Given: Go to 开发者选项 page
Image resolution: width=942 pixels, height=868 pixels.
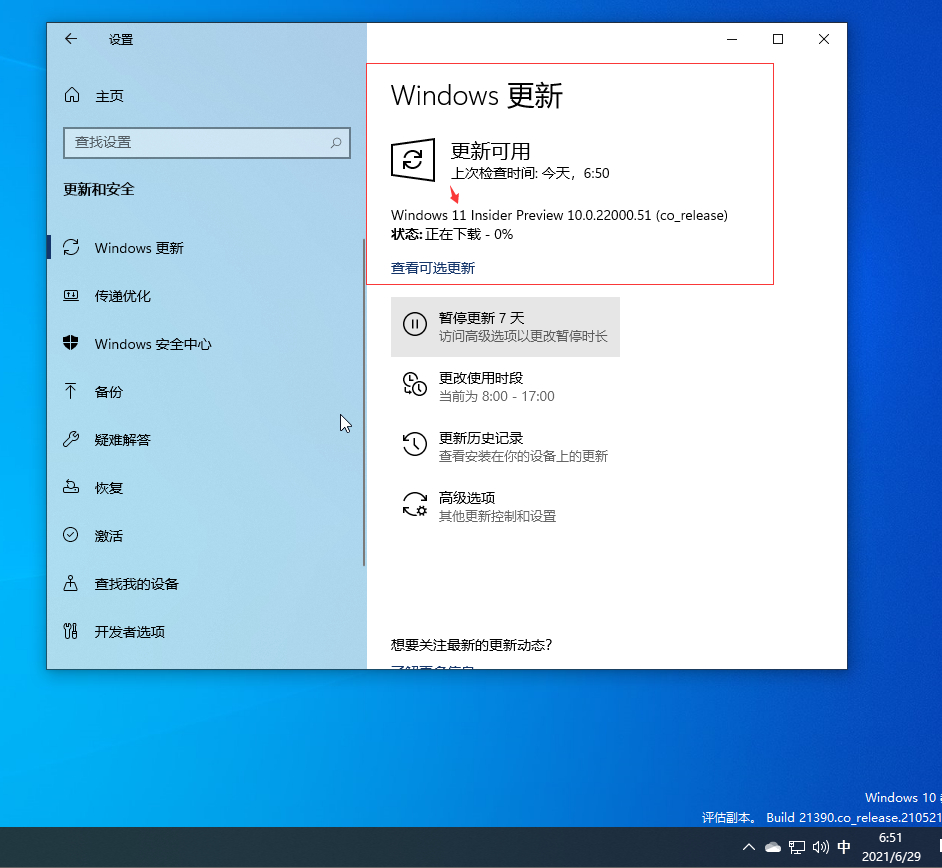Looking at the screenshot, I should [206, 631].
